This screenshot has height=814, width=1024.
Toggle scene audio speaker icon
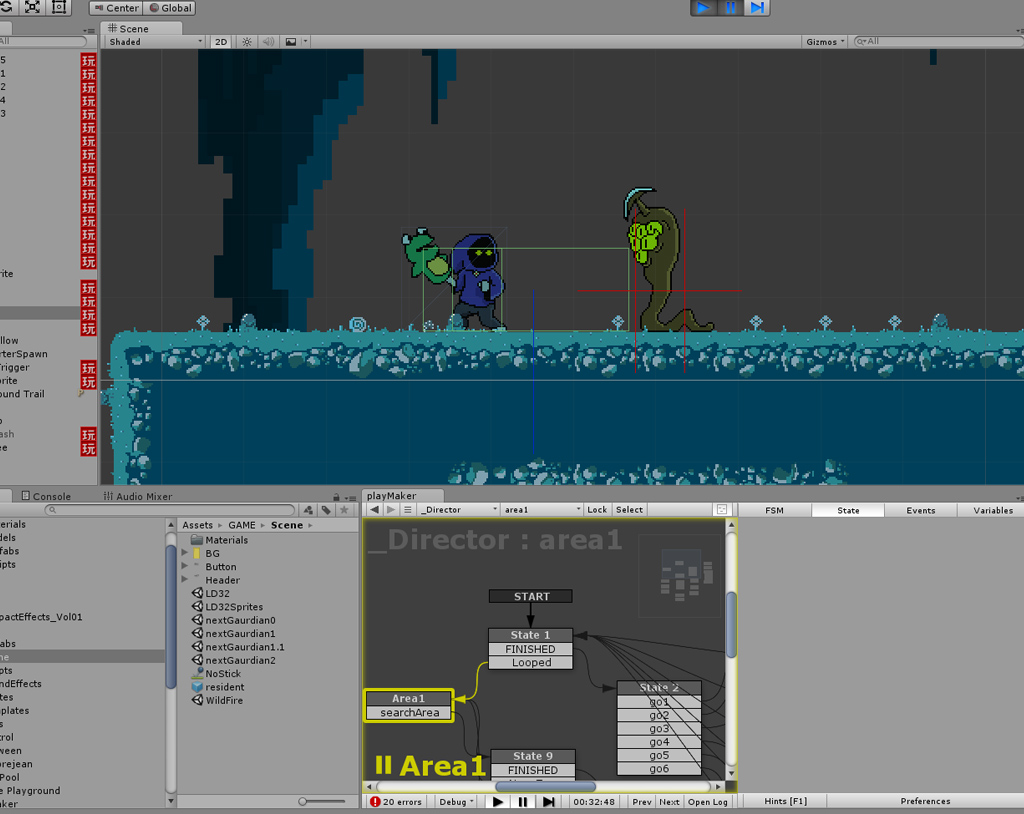268,42
